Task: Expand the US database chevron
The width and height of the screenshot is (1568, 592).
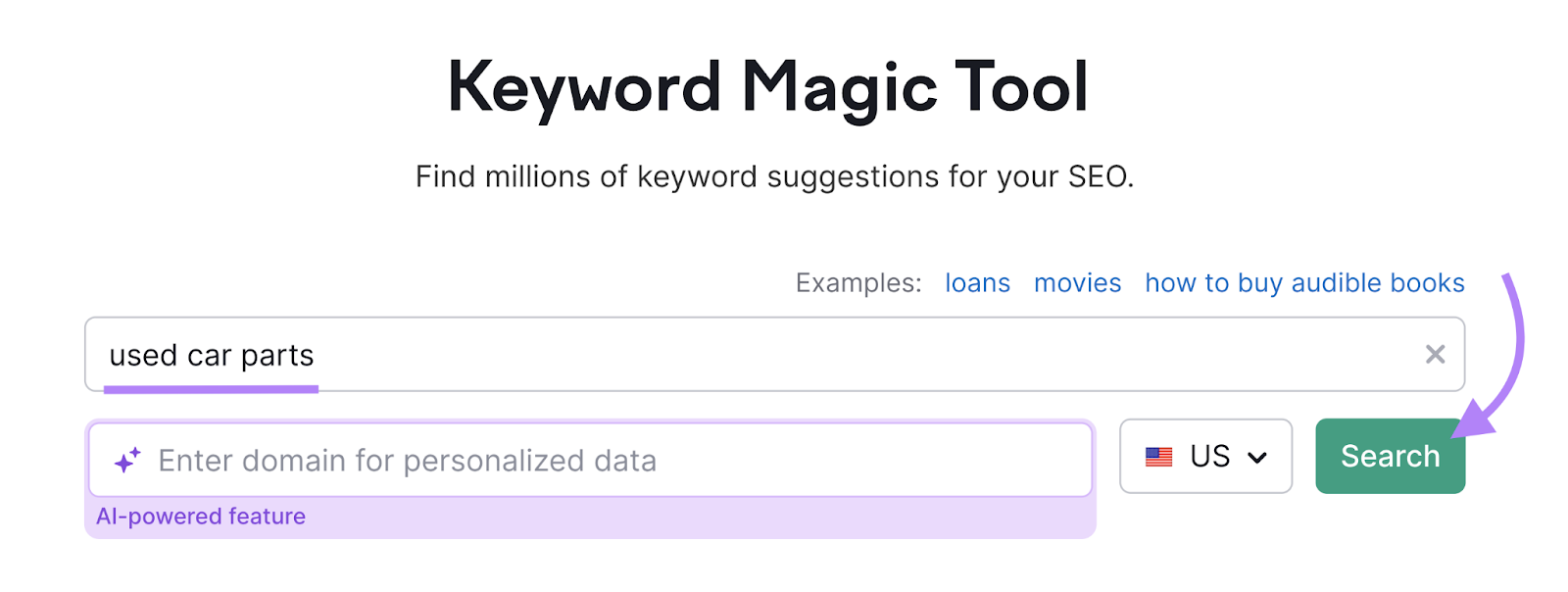Action: pos(1258,456)
